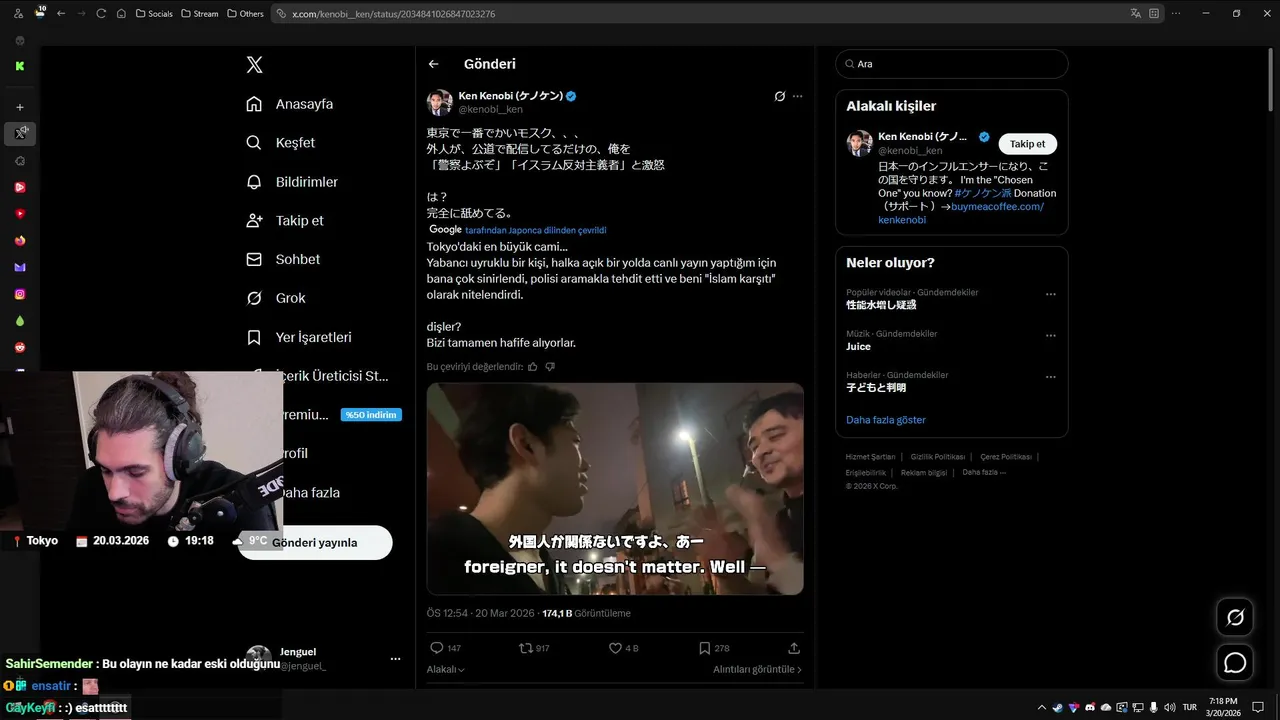Share the post via share icon

pyautogui.click(x=794, y=648)
